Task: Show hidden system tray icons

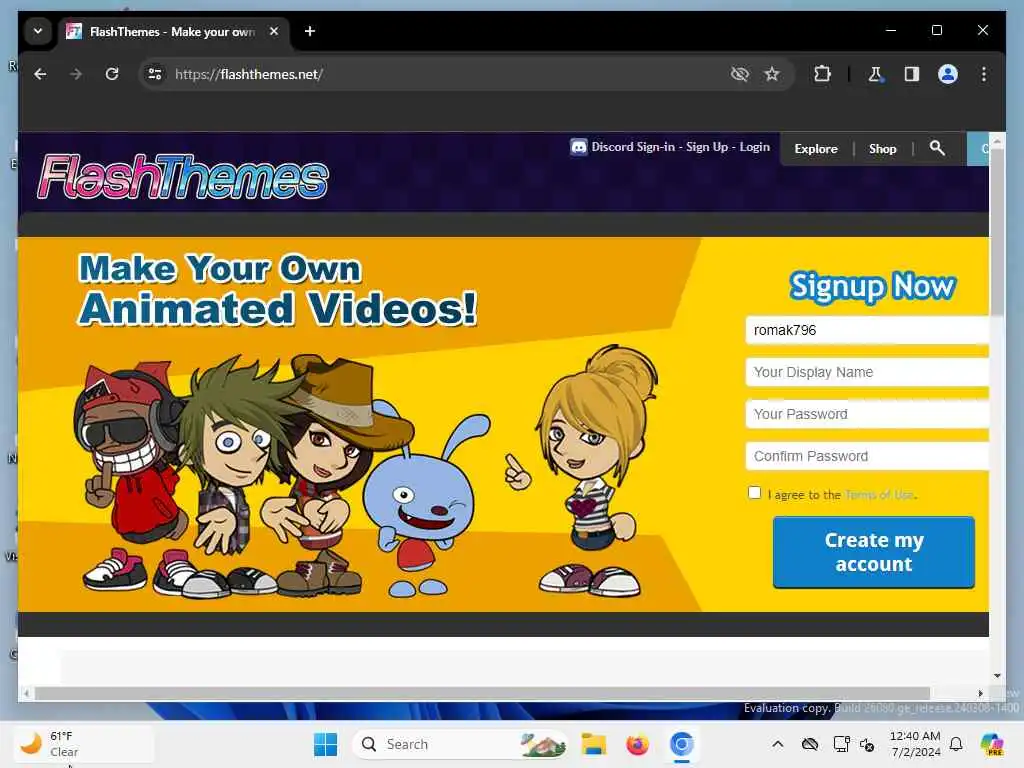Action: [x=777, y=744]
